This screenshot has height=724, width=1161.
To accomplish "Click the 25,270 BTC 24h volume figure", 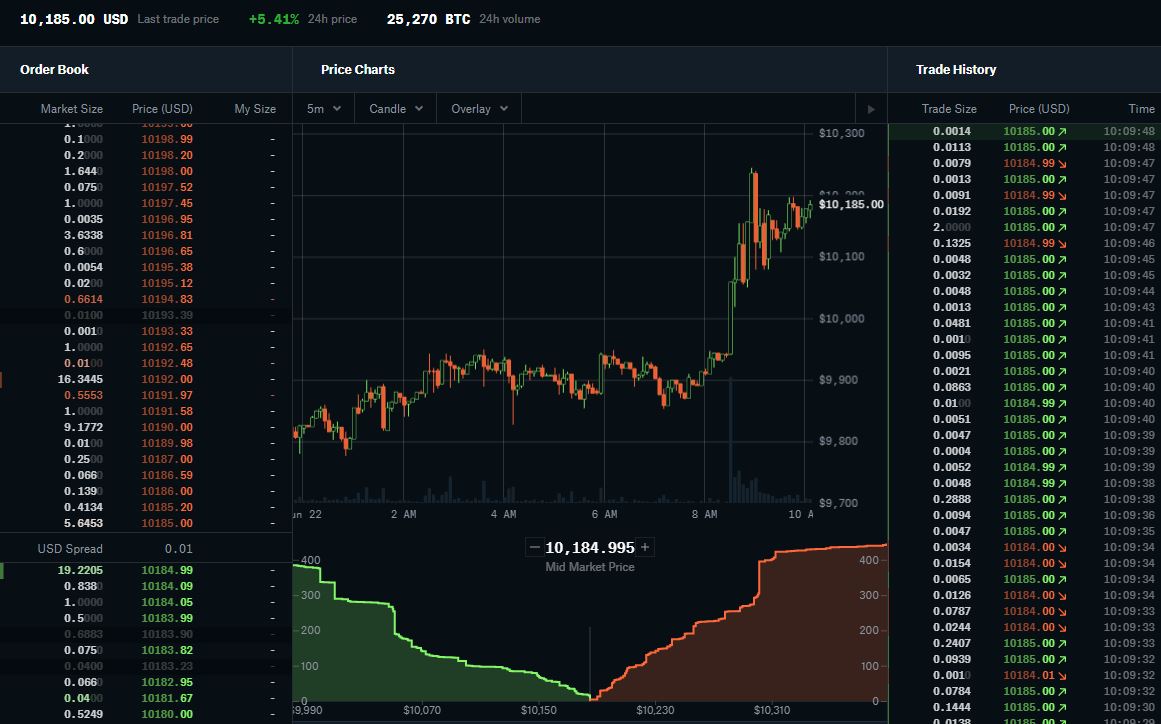I will tap(428, 19).
